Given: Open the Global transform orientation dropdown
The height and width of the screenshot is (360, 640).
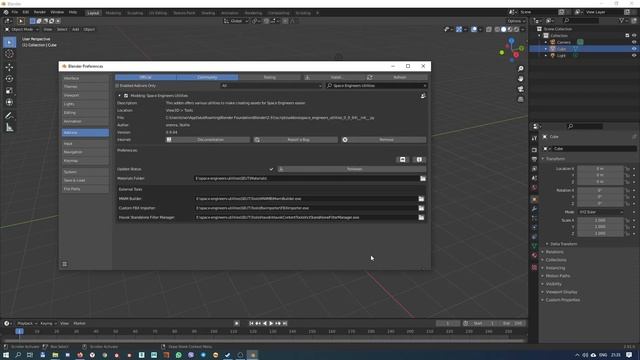Looking at the screenshot, I should pos(236,21).
